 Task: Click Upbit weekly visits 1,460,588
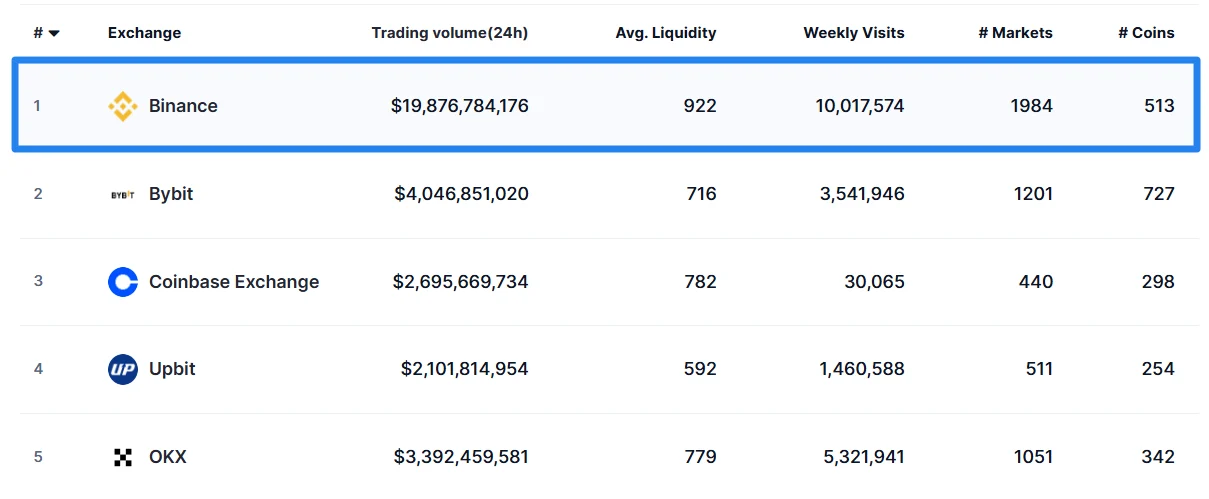[862, 369]
